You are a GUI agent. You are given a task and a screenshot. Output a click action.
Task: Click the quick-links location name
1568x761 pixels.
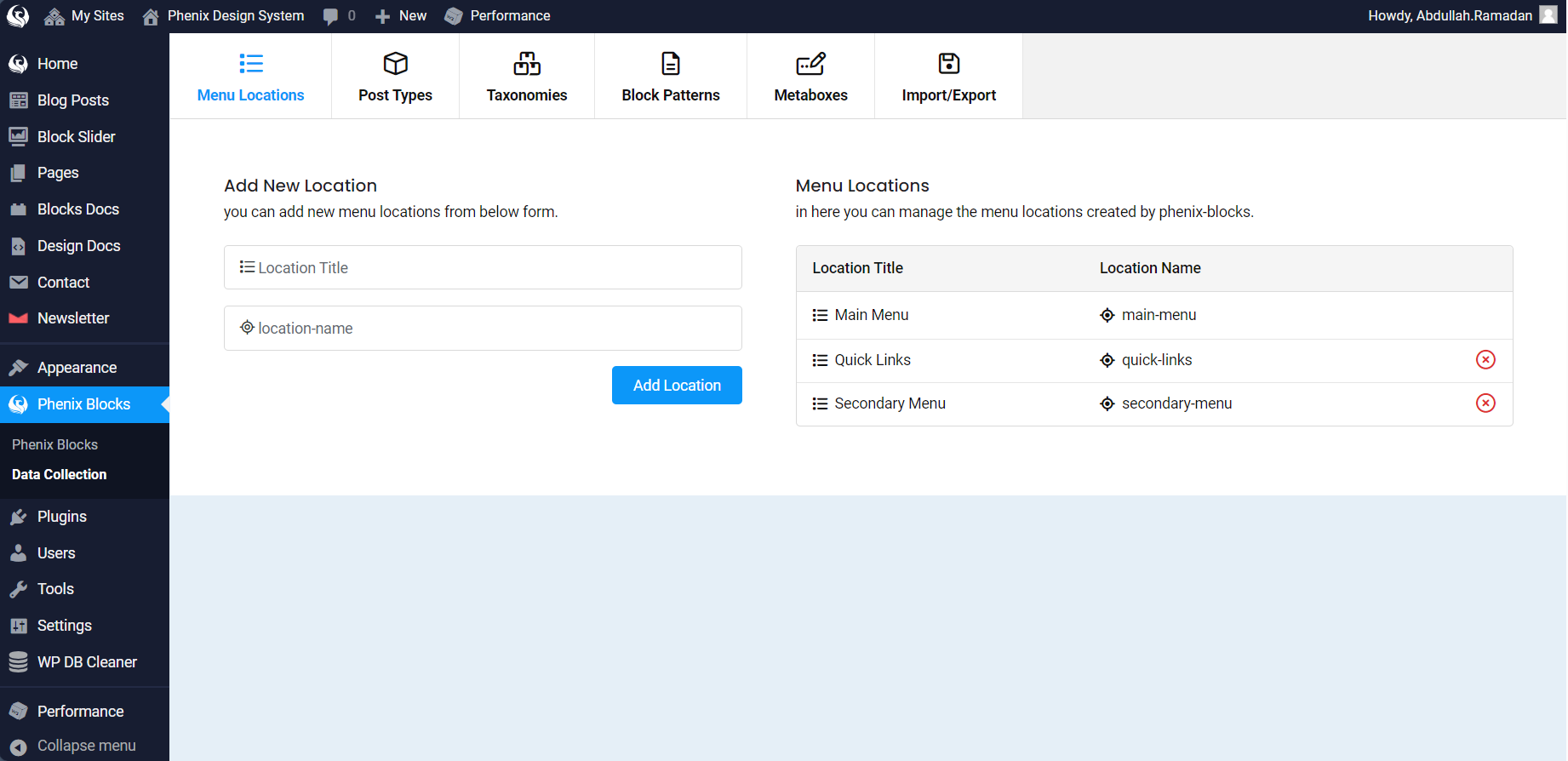(1157, 360)
